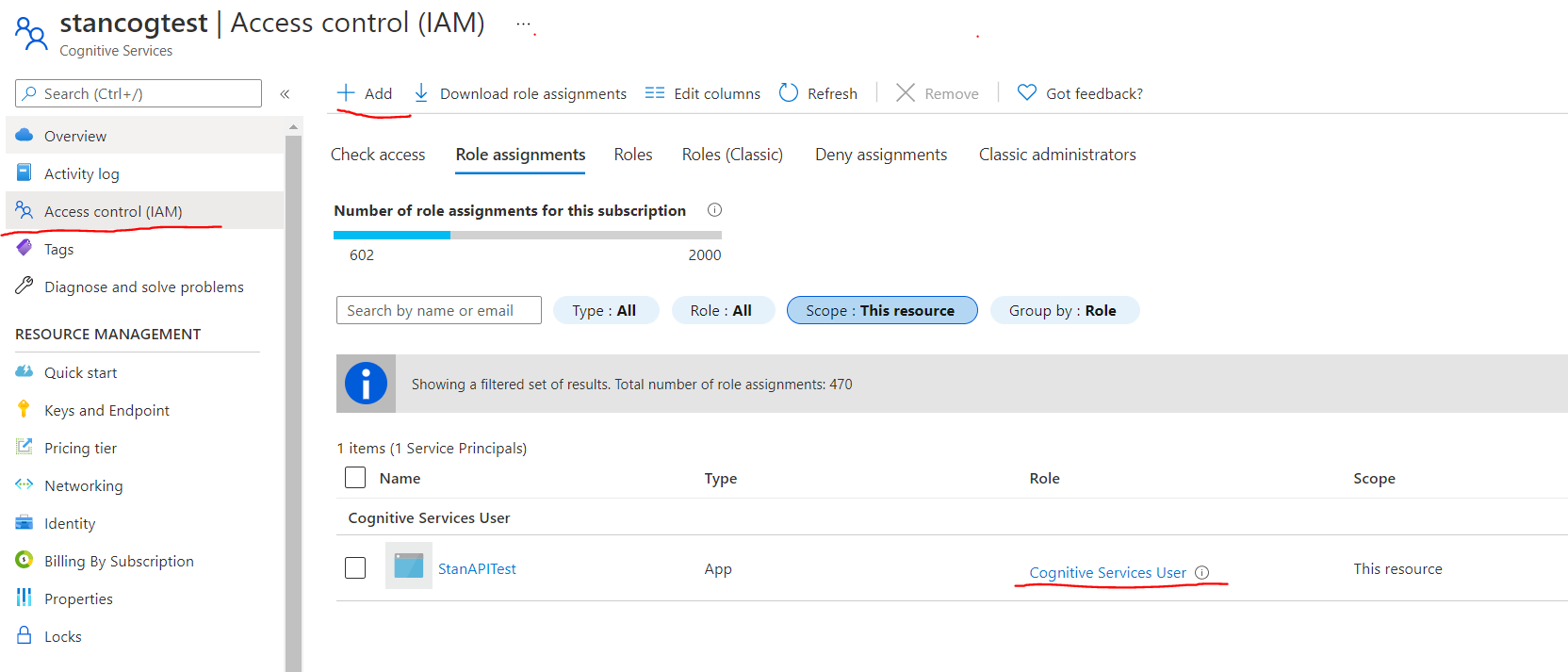This screenshot has height=672, width=1568.
Task: Check the select-all checkbox in Name header
Action: coord(355,478)
